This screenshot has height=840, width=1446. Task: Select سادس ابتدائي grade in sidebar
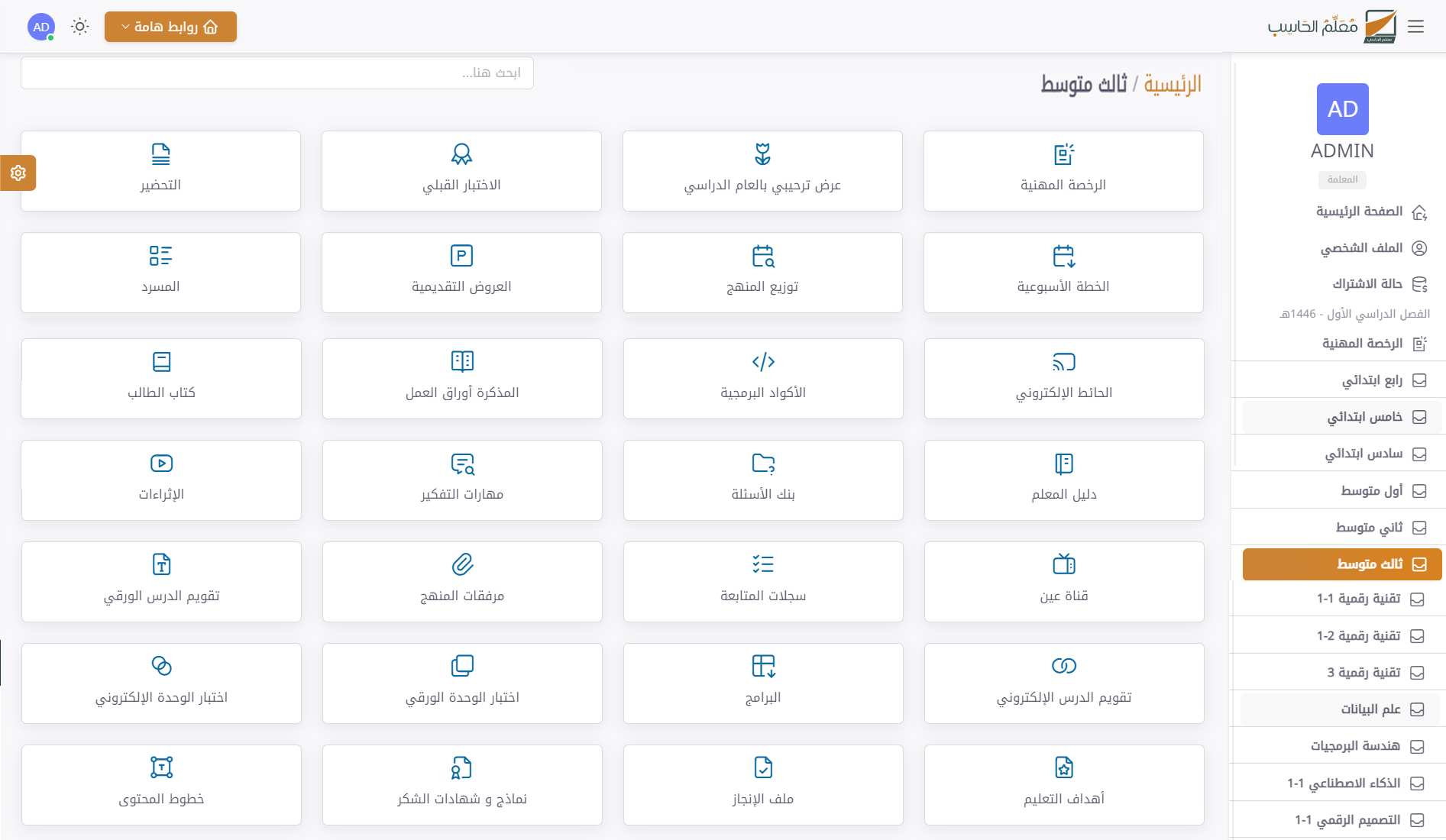[1341, 454]
